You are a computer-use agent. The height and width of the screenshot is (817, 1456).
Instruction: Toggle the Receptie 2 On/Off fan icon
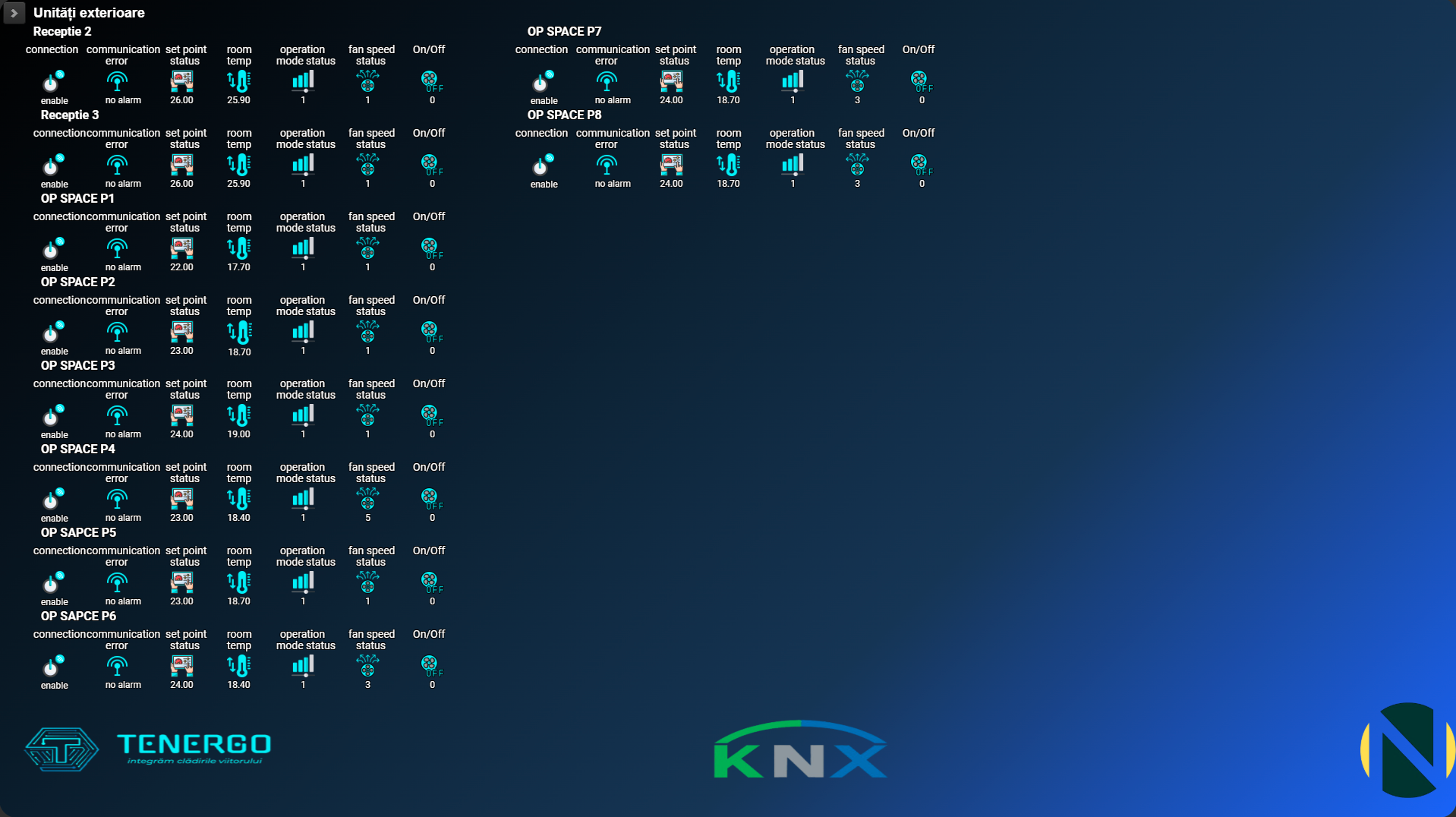(431, 81)
